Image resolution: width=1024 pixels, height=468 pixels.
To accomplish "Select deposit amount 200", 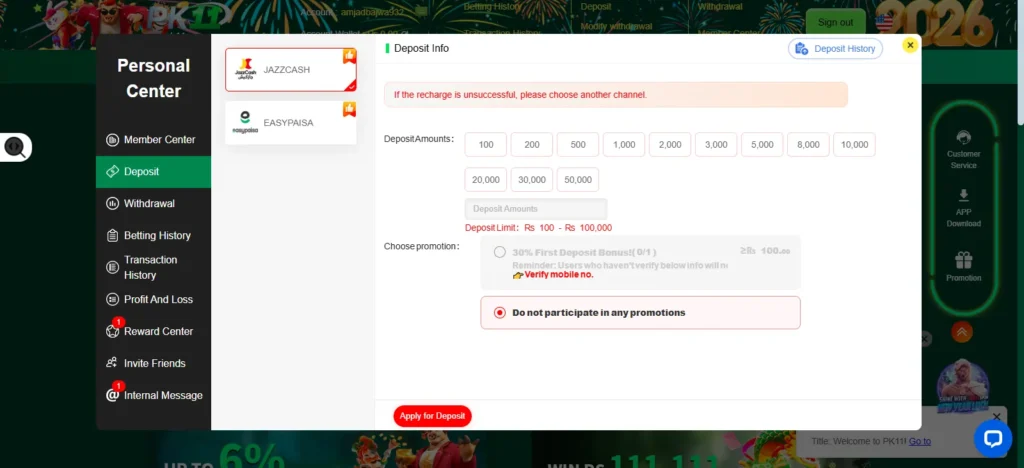I will [532, 145].
